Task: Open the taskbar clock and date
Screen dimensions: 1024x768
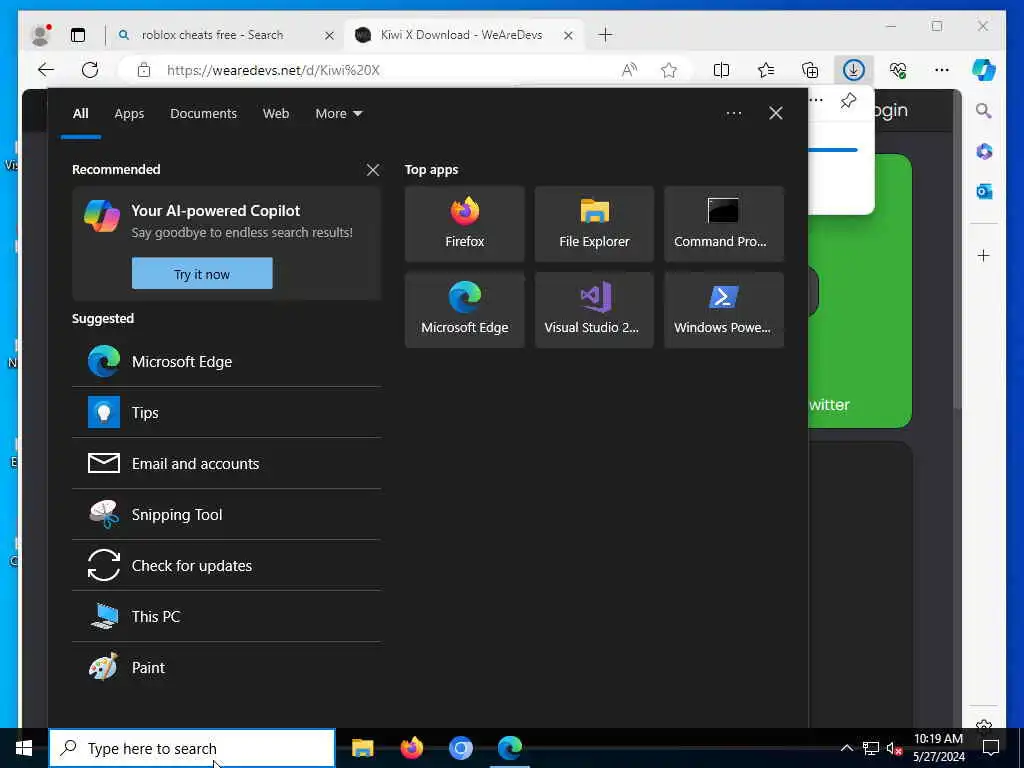Action: [938, 748]
